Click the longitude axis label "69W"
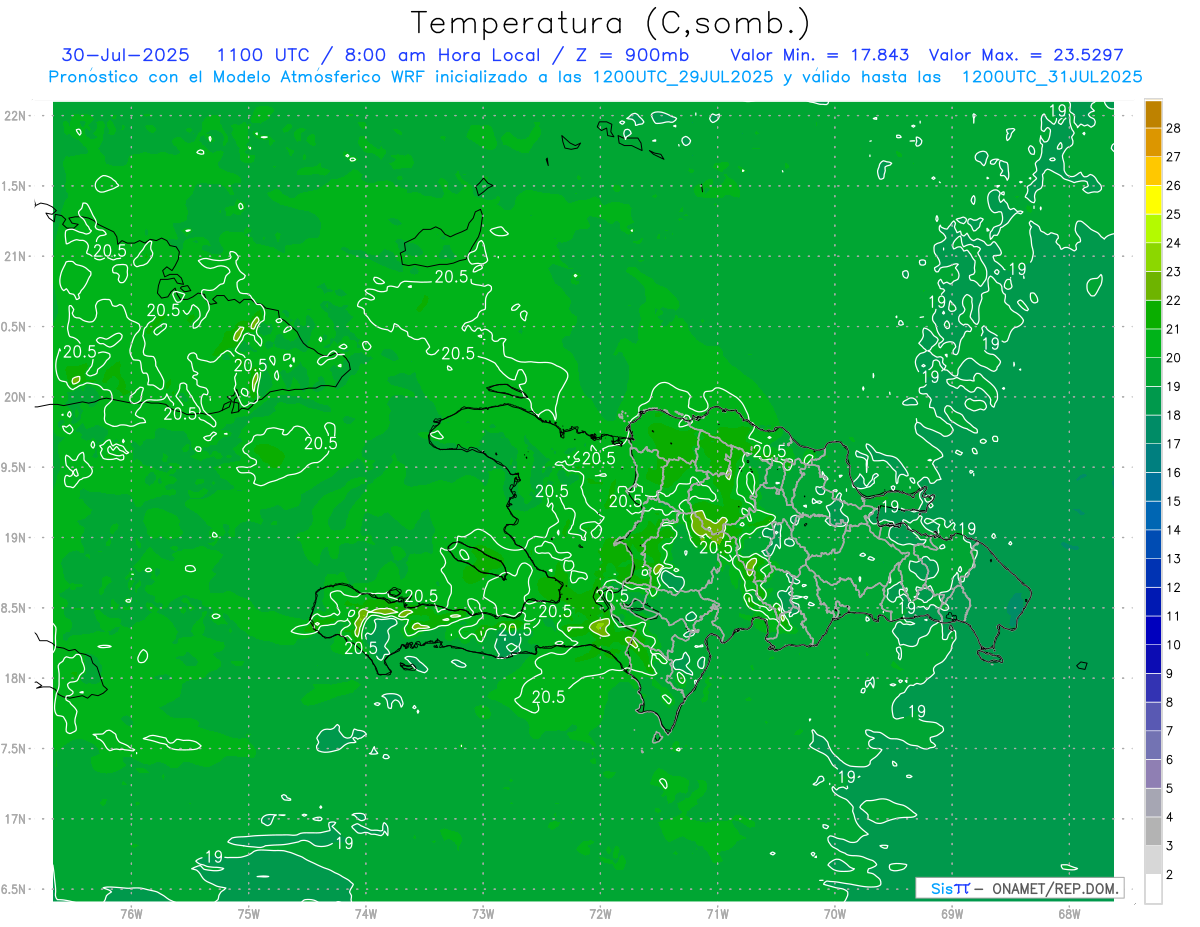This screenshot has height=927, width=1200. point(952,913)
